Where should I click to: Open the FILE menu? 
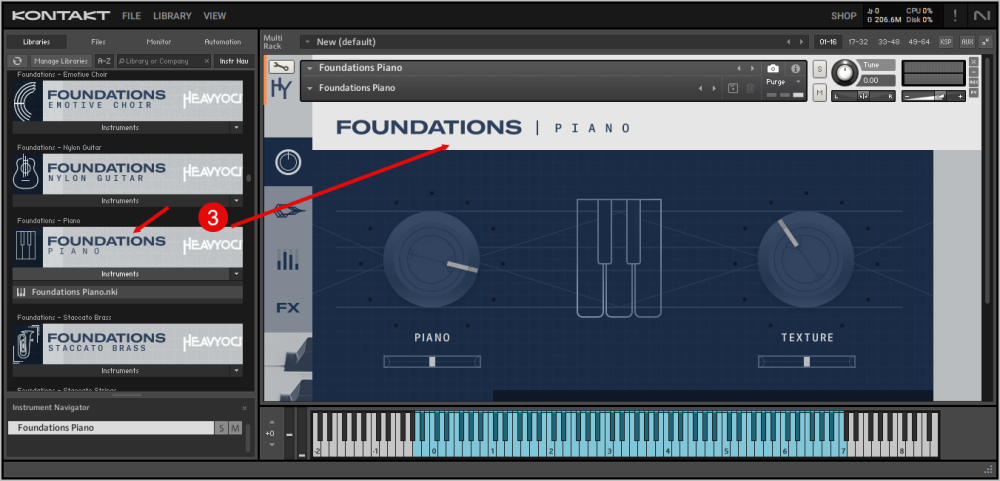[131, 16]
